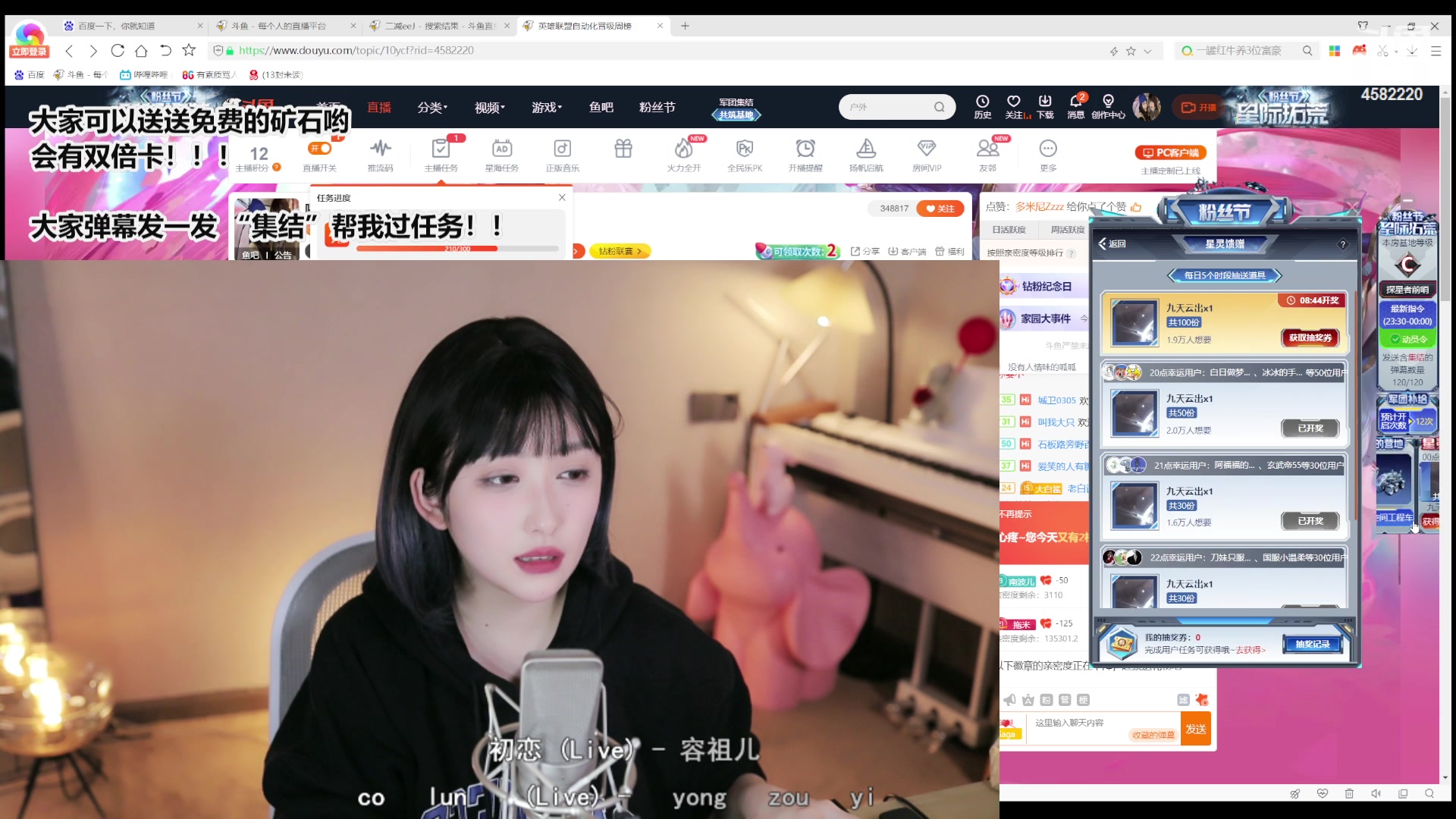Click the mute speaker icon in status bar
This screenshot has width=1456, height=819.
pyautogui.click(x=1376, y=793)
